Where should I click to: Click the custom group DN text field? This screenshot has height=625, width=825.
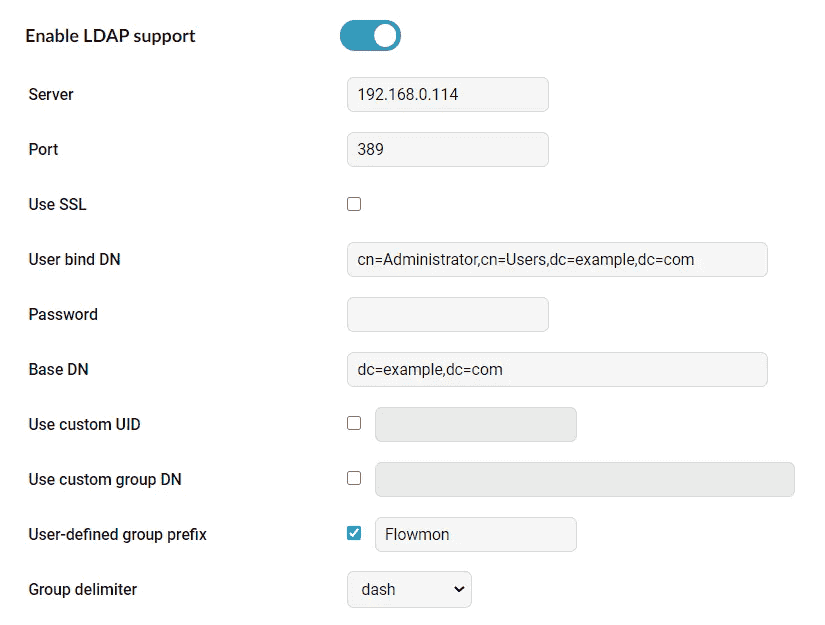tap(584, 479)
